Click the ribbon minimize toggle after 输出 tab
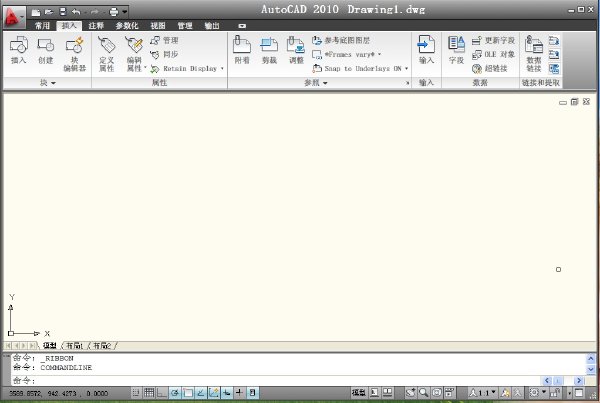 [x=242, y=26]
